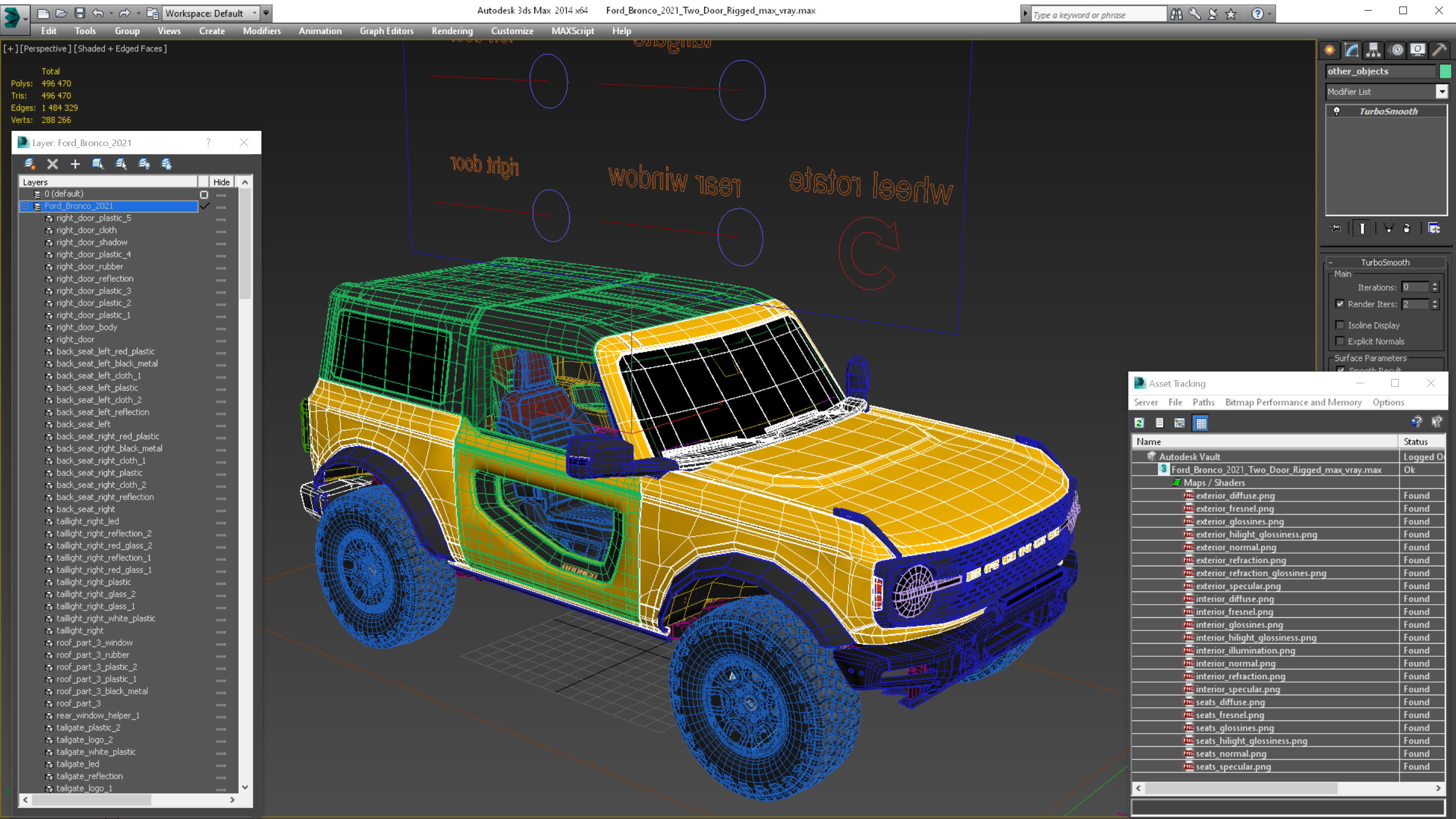Toggle the 0 (default) layer current box
The image size is (1456, 819).
[204, 195]
